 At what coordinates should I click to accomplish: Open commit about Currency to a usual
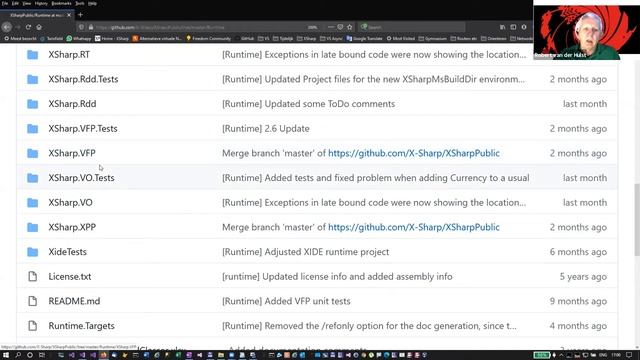[x=376, y=178]
